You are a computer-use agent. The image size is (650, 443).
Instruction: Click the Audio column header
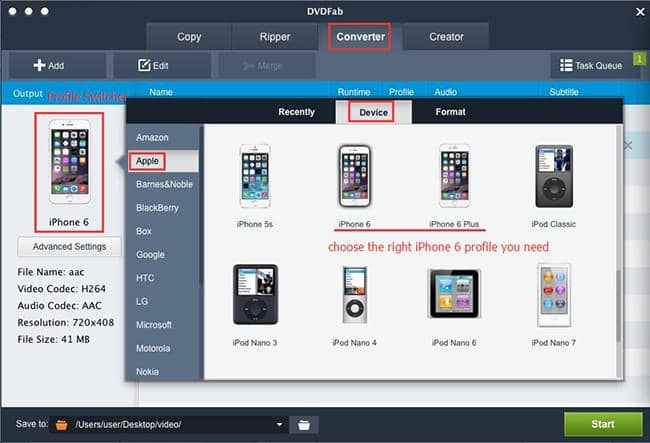pos(446,92)
